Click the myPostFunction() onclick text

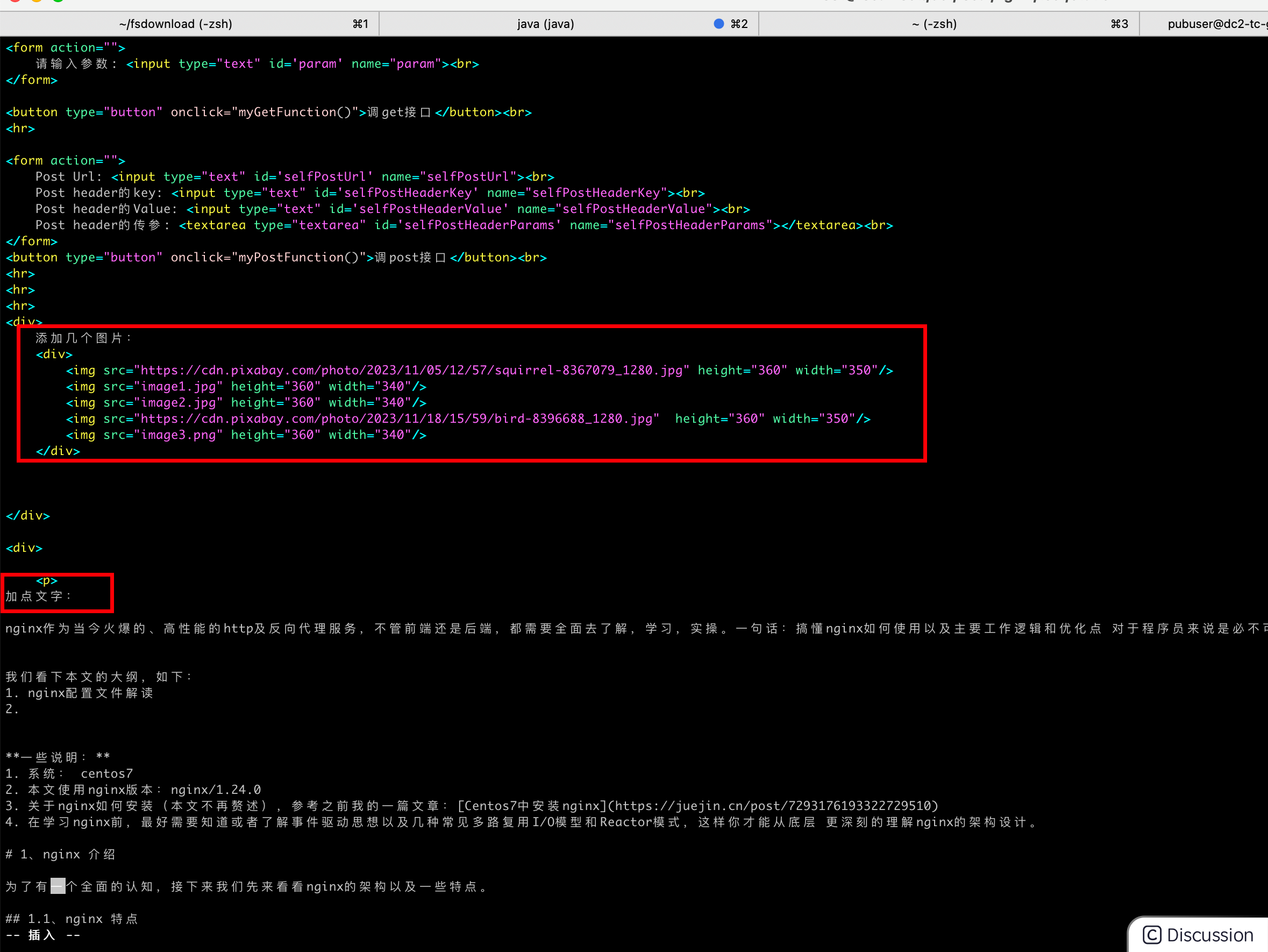pyautogui.click(x=298, y=258)
